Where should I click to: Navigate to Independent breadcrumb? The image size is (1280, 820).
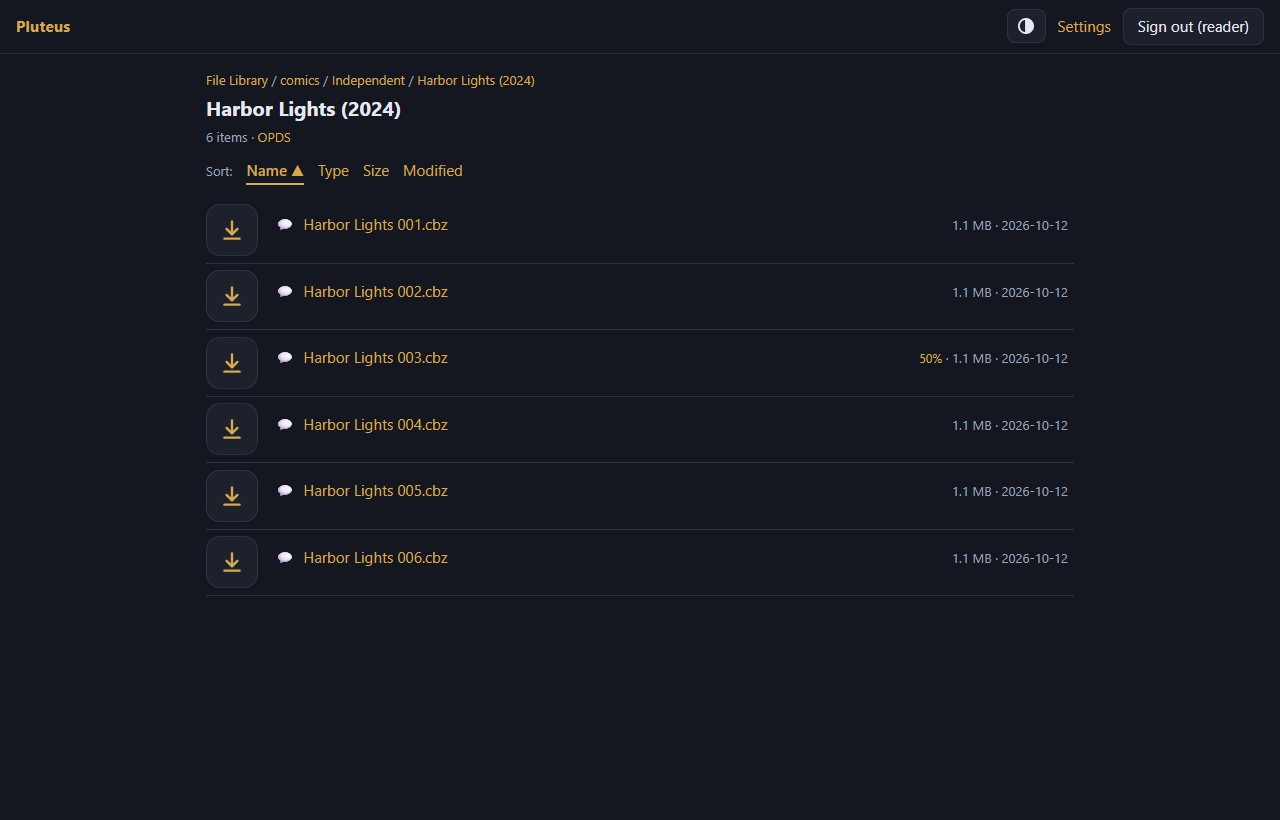click(x=368, y=81)
